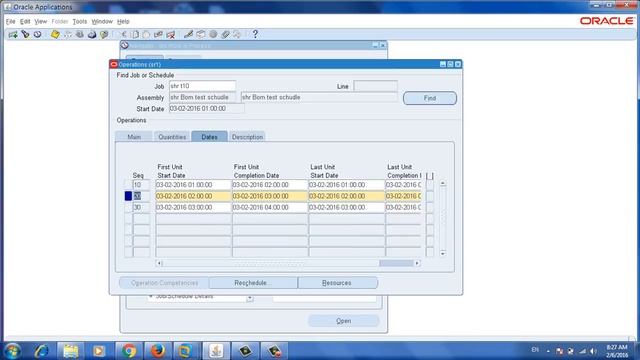Switch to the Main tab

134,137
